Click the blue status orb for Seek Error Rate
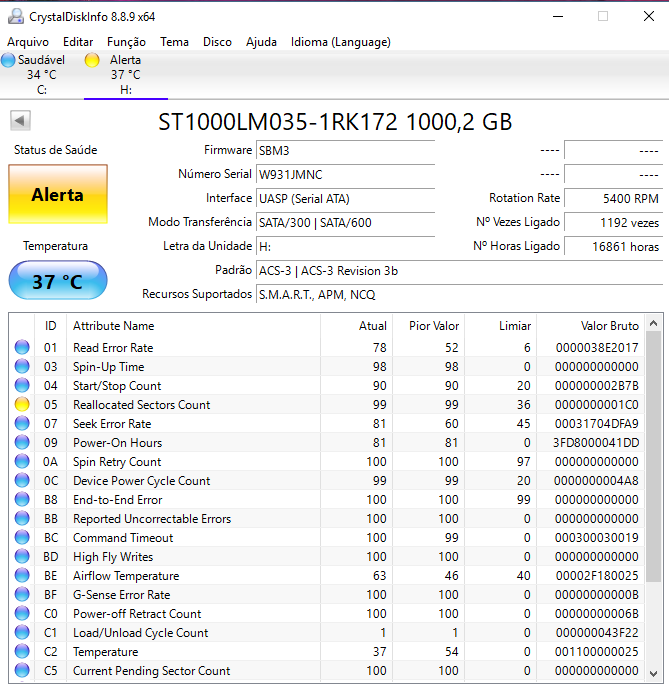 [22, 423]
